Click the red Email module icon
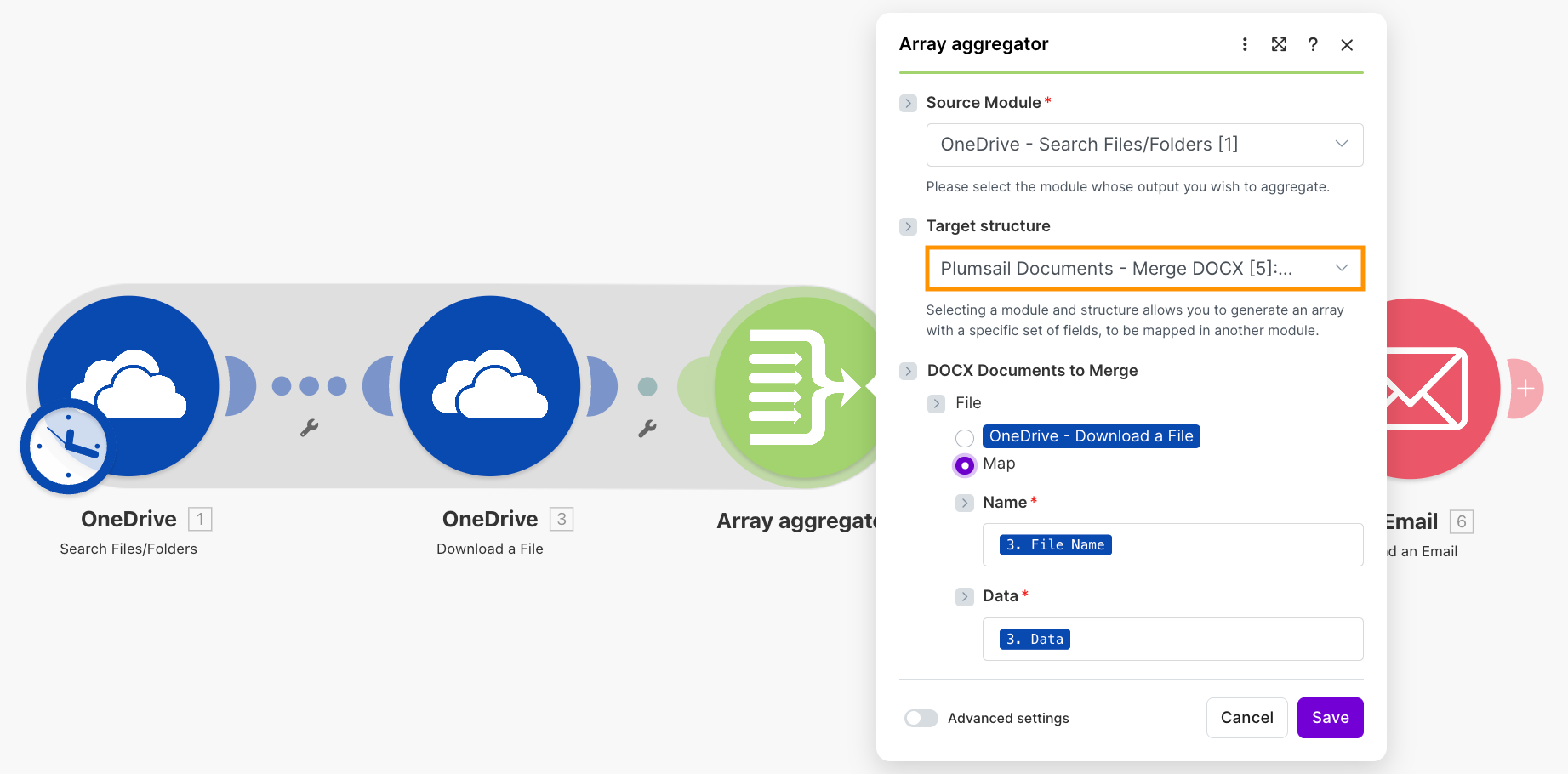1568x774 pixels. (x=1442, y=389)
